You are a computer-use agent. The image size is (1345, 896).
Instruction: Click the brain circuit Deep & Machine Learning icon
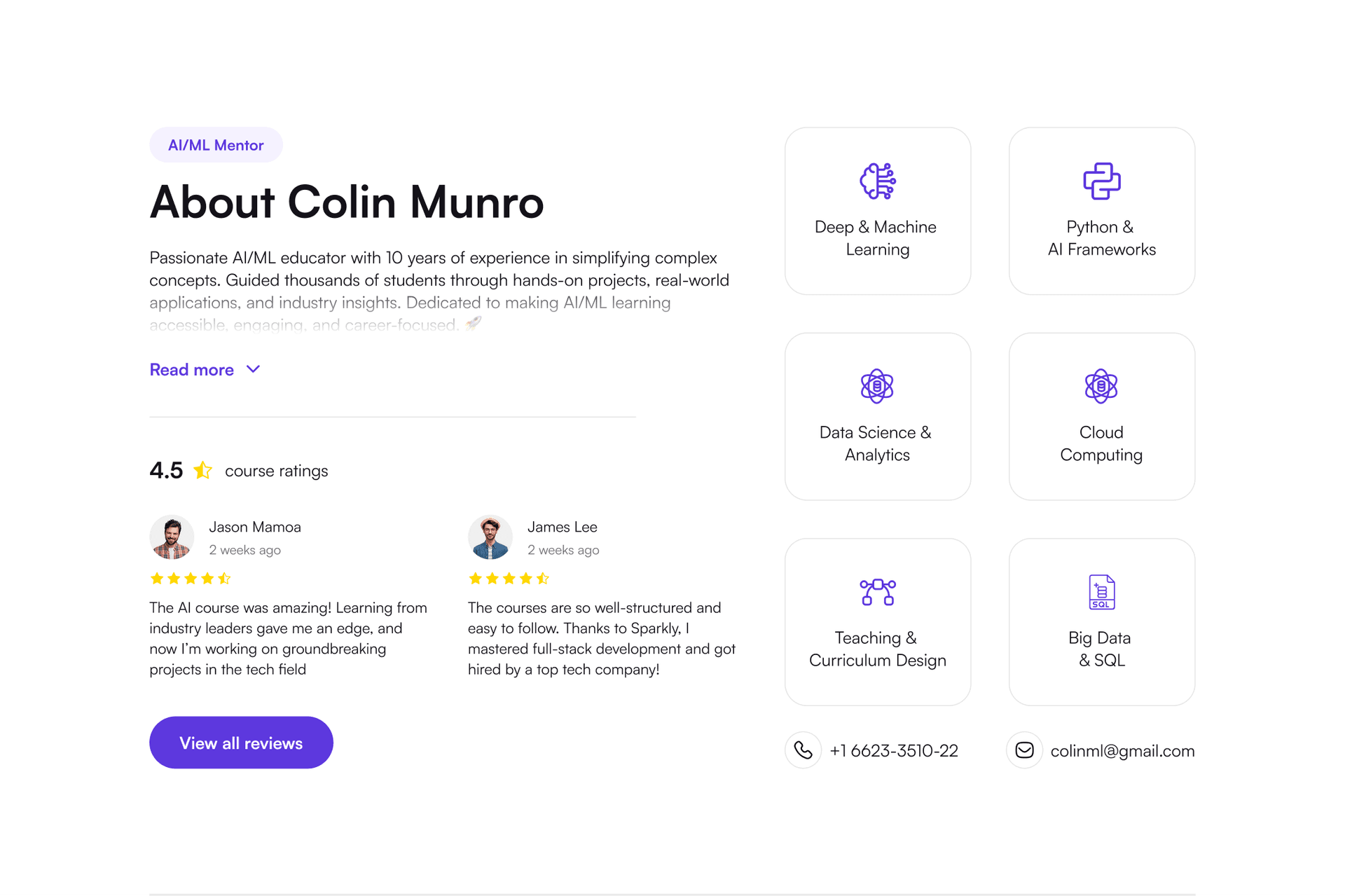pos(878,181)
